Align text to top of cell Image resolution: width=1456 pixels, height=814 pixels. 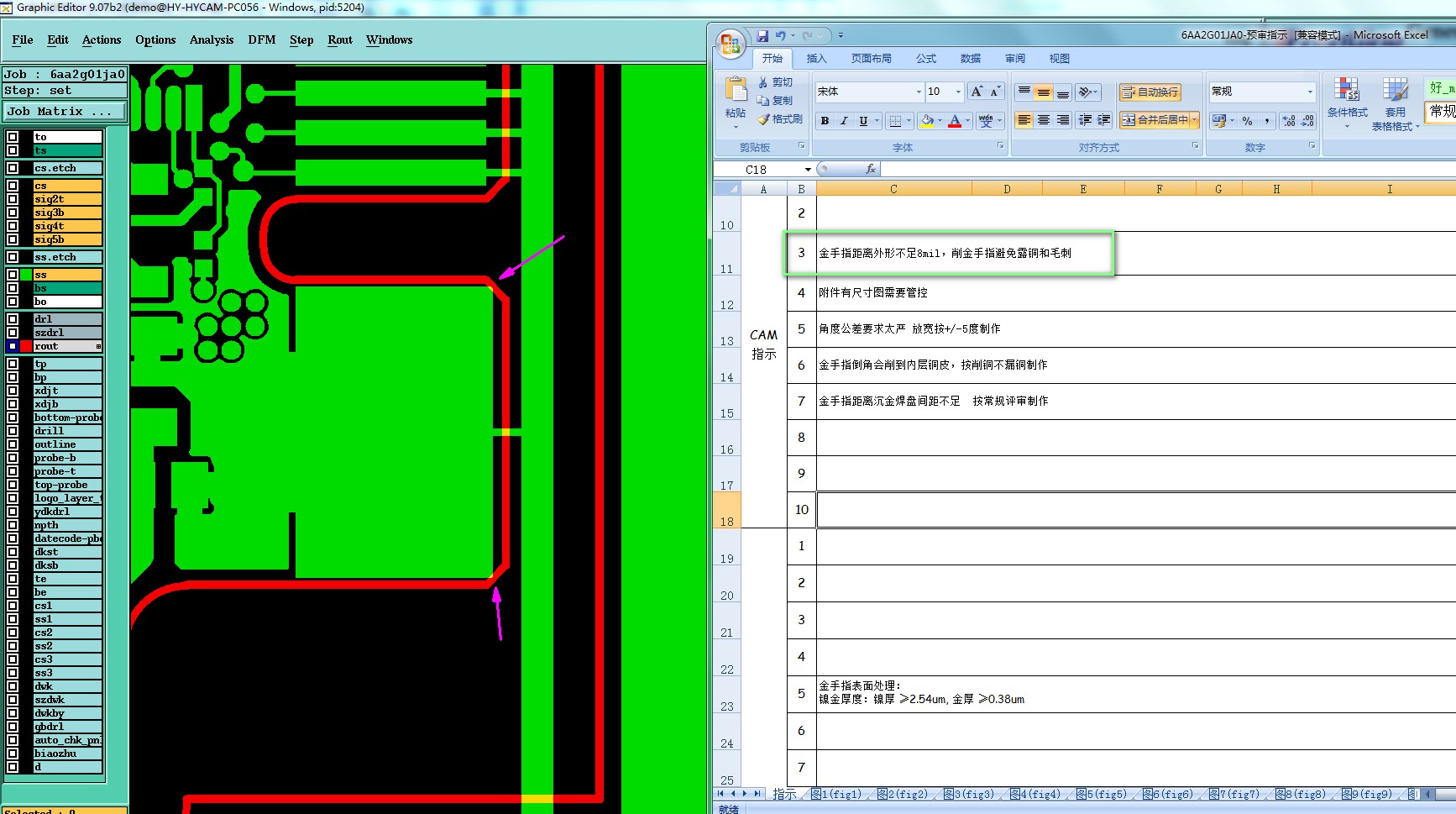tap(1024, 92)
